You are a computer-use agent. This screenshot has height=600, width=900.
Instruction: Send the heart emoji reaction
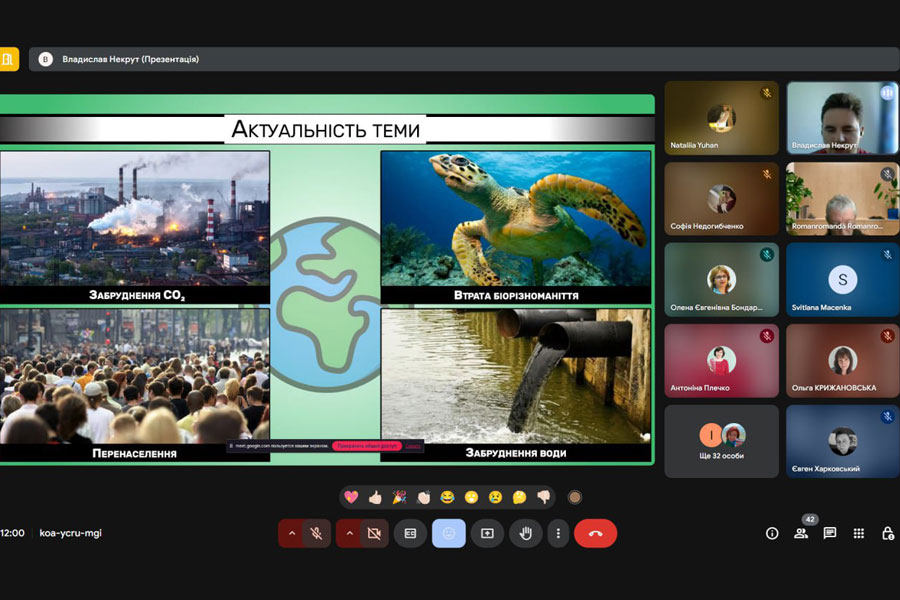point(351,497)
